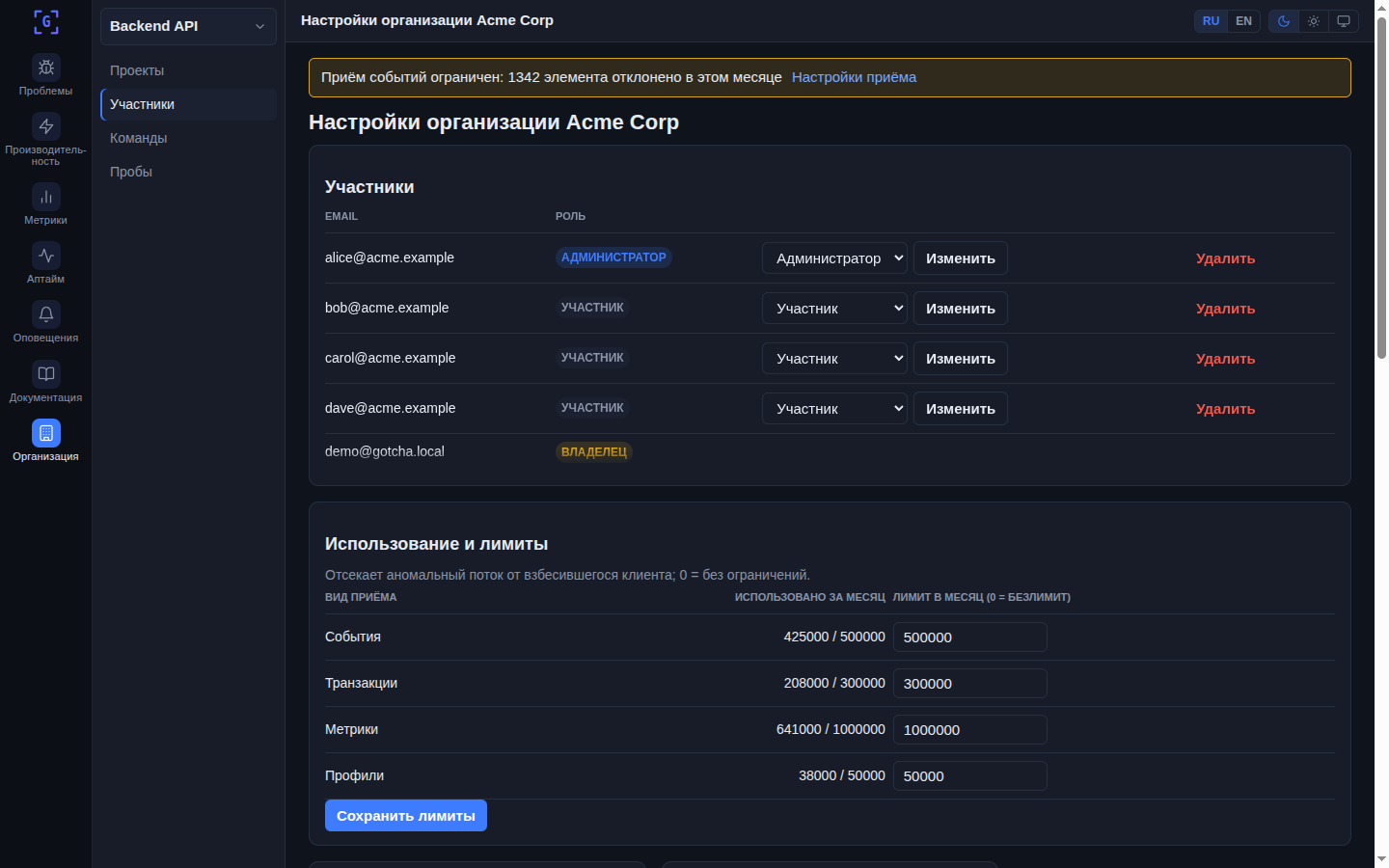
Task: Open the Производительность lightning icon
Action: (45, 126)
